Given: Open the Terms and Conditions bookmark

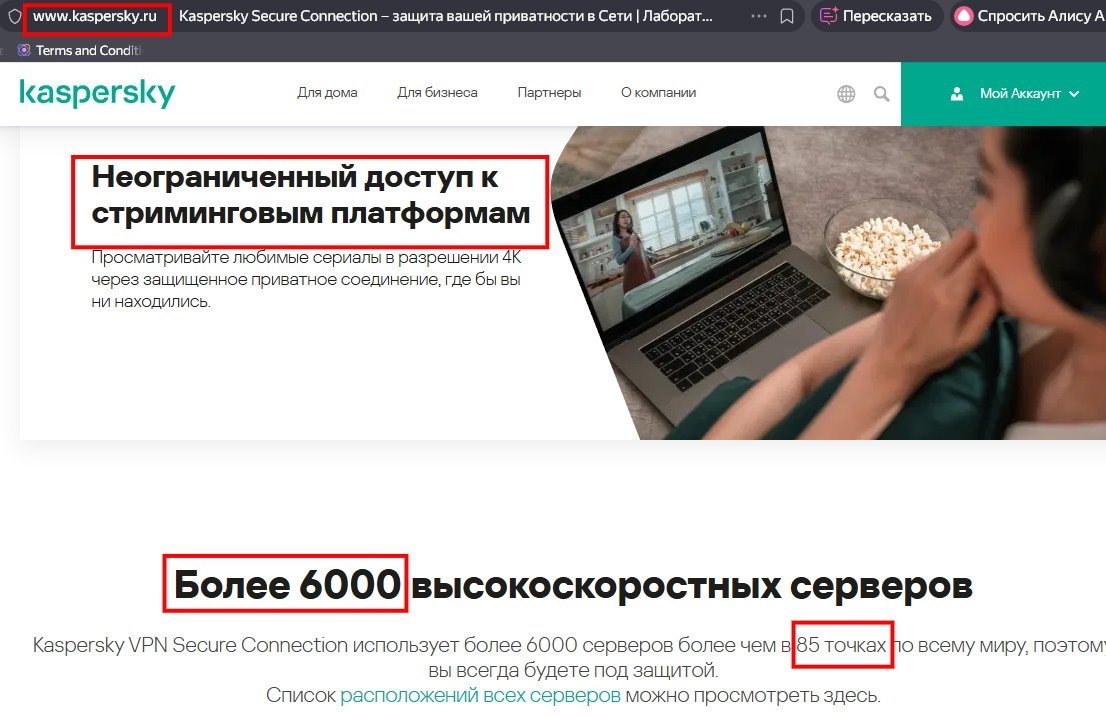Looking at the screenshot, I should [80, 50].
